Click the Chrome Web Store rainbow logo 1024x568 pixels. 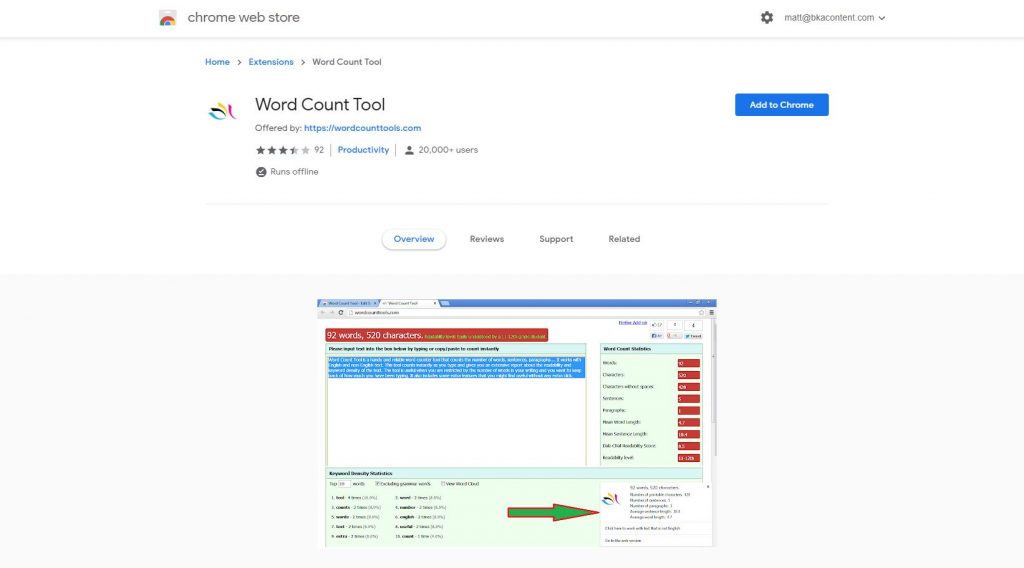[x=167, y=18]
